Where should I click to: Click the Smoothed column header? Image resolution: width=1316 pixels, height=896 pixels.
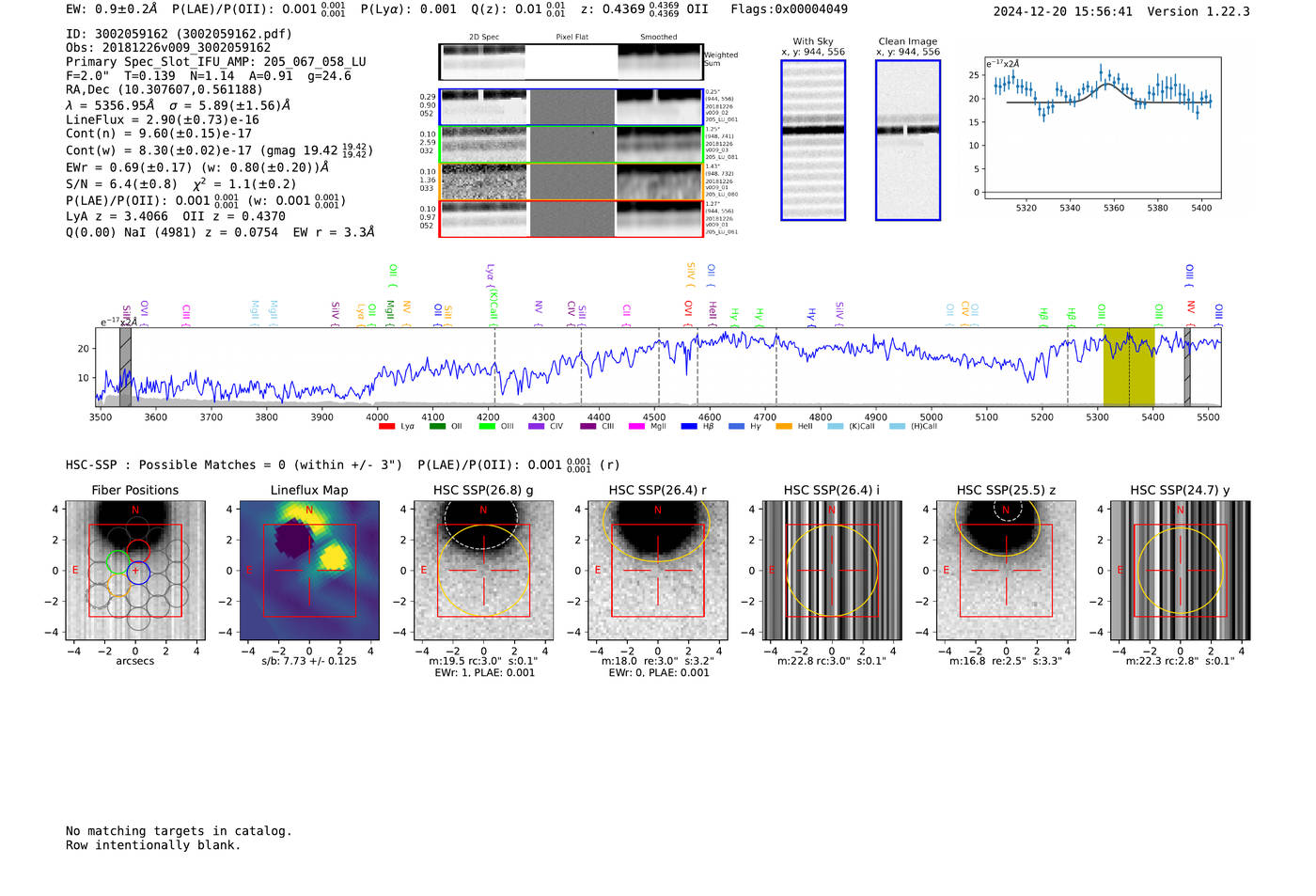658,38
